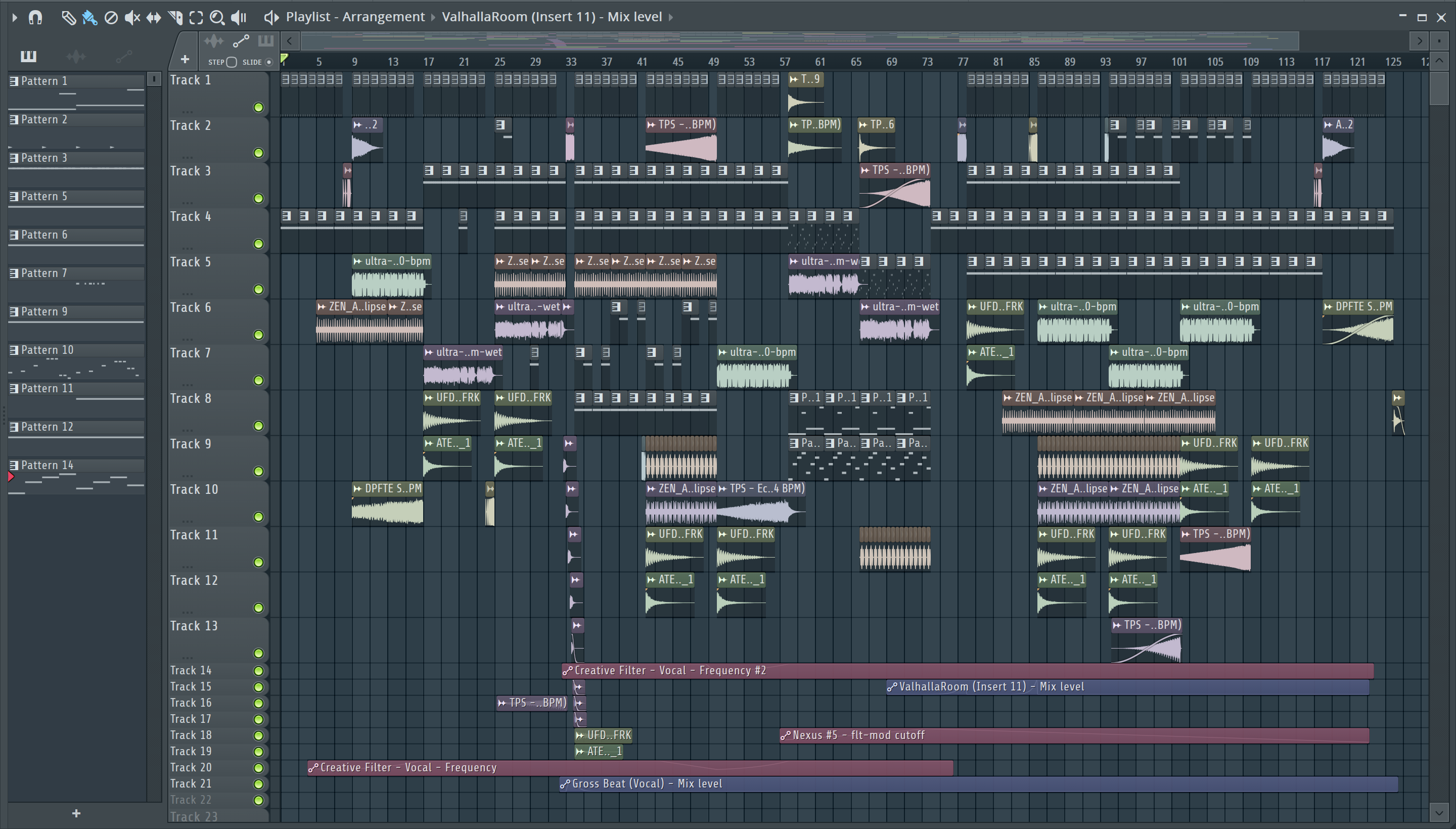Select the Slip tool

coord(154,18)
